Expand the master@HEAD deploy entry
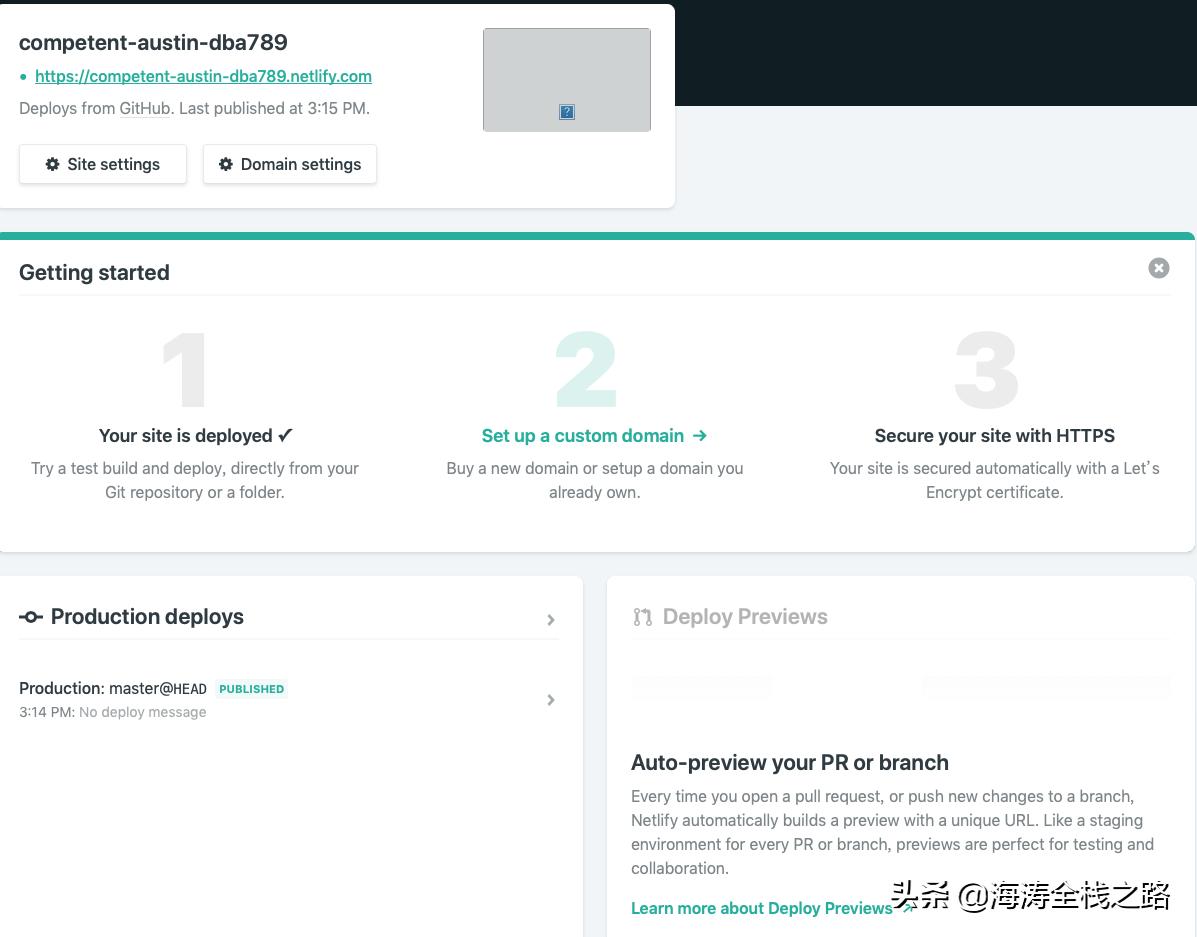The height and width of the screenshot is (937, 1197). [551, 699]
